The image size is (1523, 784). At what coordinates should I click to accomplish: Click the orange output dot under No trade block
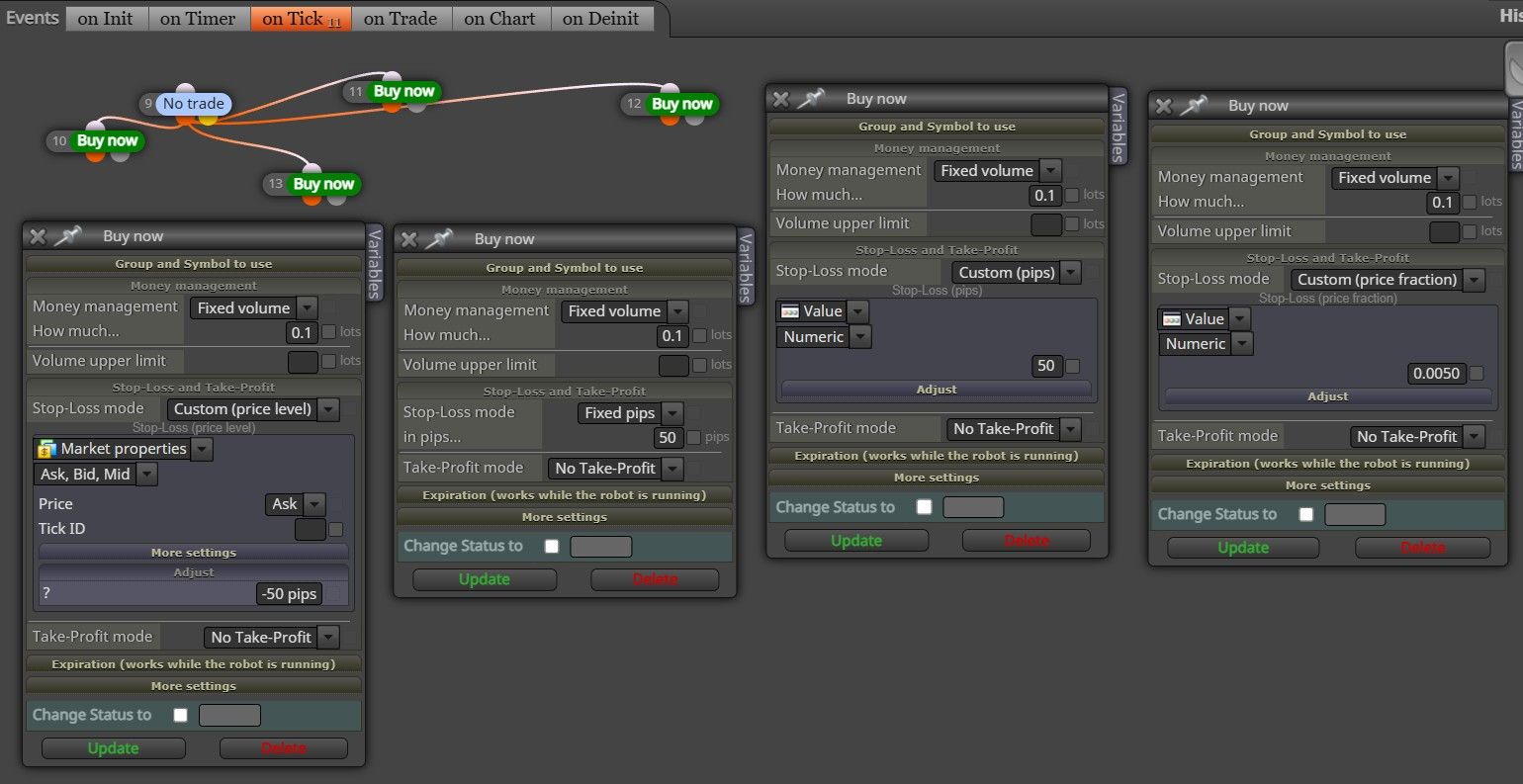[x=185, y=120]
